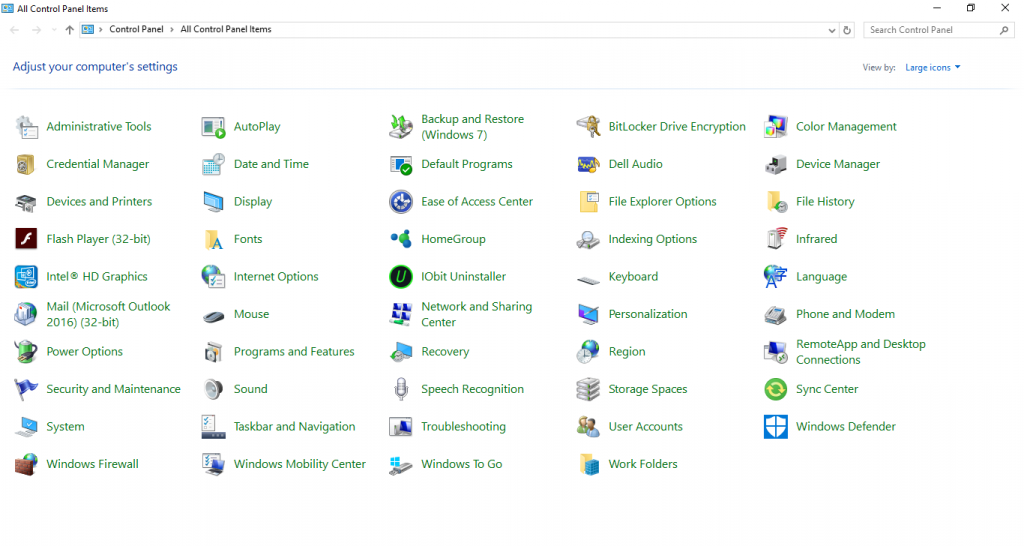Image resolution: width=1024 pixels, height=546 pixels.
Task: Open the Intel HD Graphics icon
Action: coord(26,277)
